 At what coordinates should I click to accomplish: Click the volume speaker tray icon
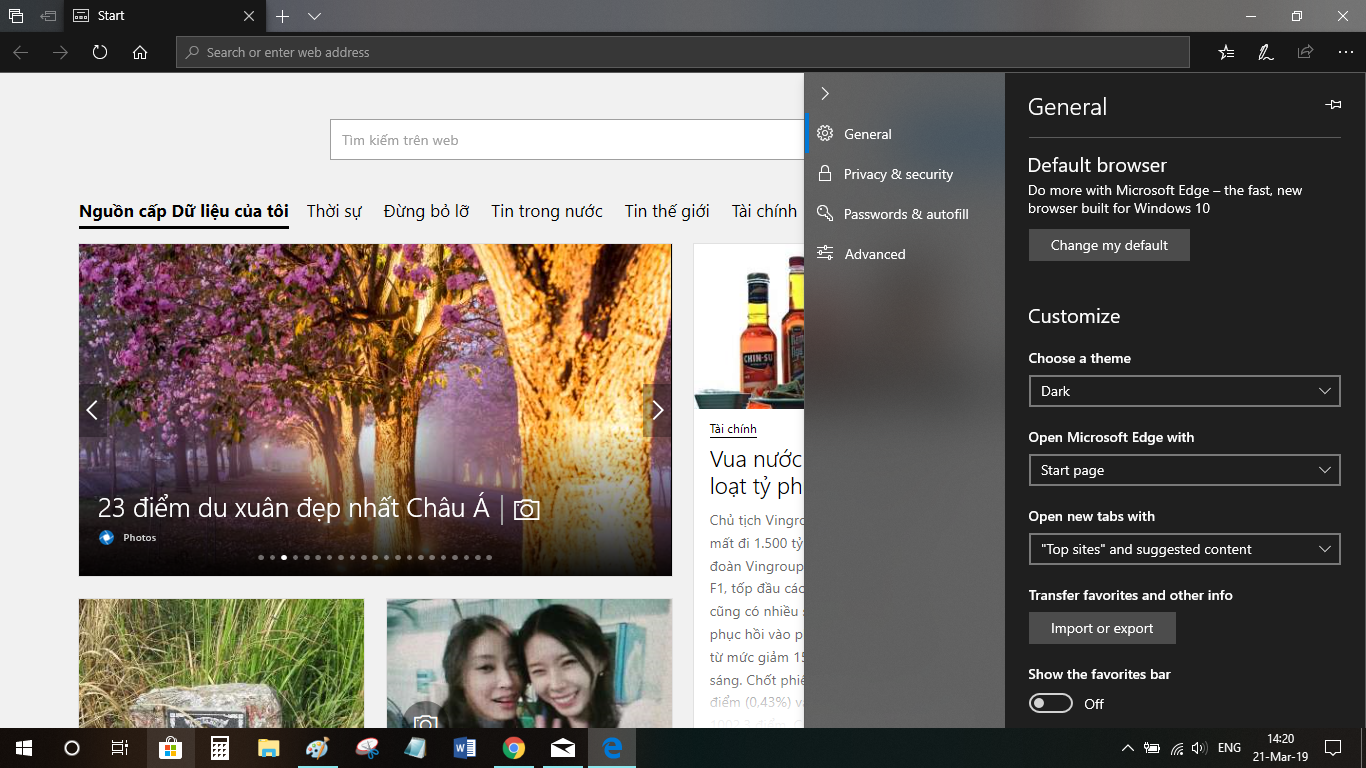tap(1200, 748)
